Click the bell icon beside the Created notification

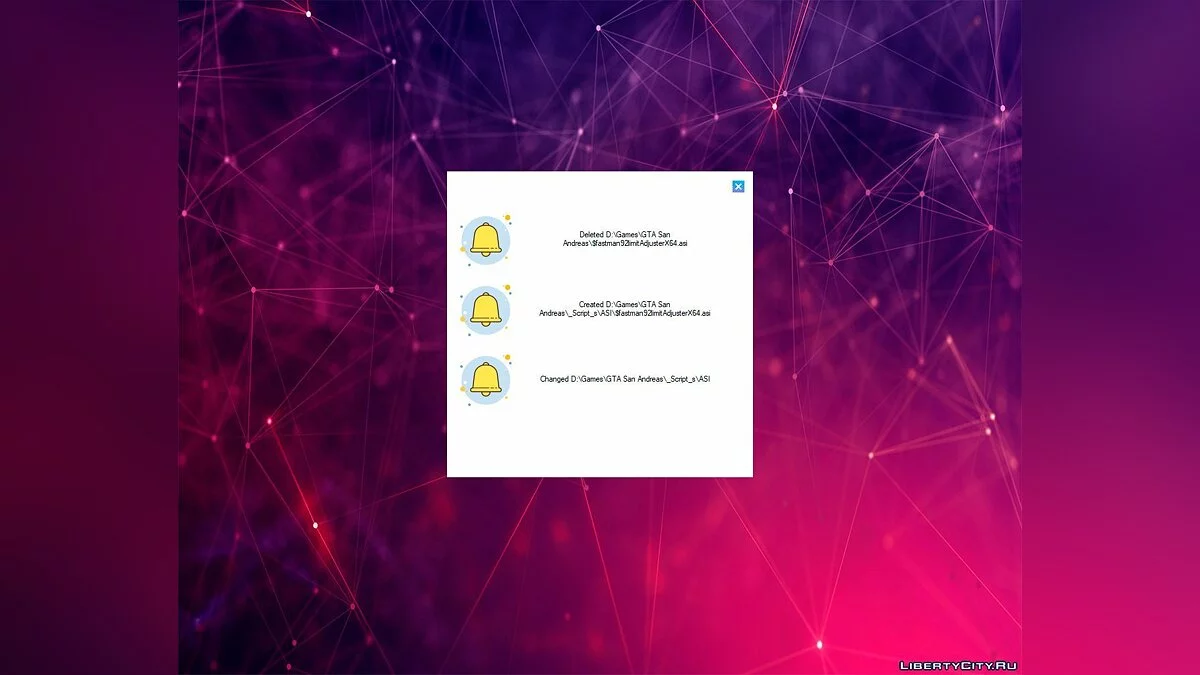click(x=486, y=309)
